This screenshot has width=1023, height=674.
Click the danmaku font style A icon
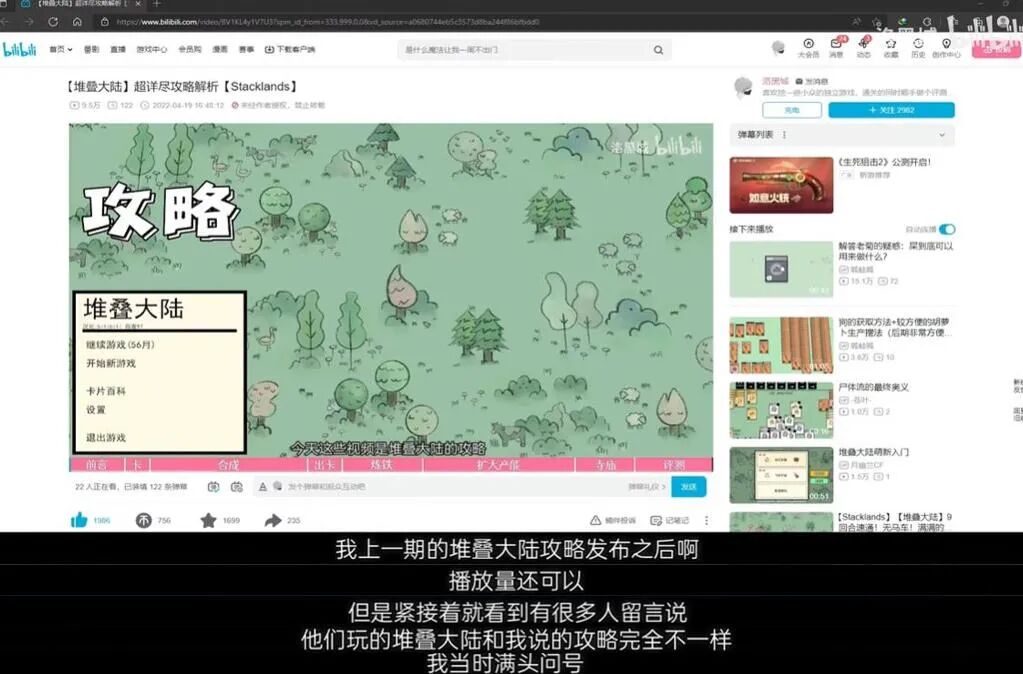pos(262,487)
